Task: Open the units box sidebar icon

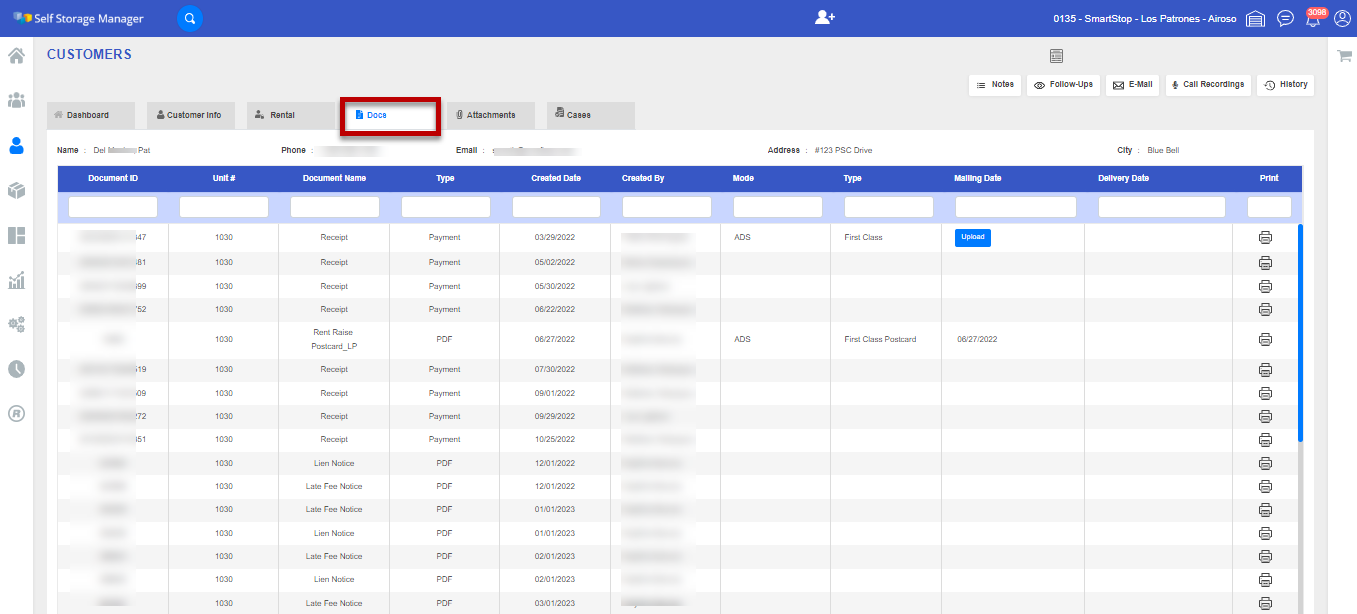Action: pos(16,190)
